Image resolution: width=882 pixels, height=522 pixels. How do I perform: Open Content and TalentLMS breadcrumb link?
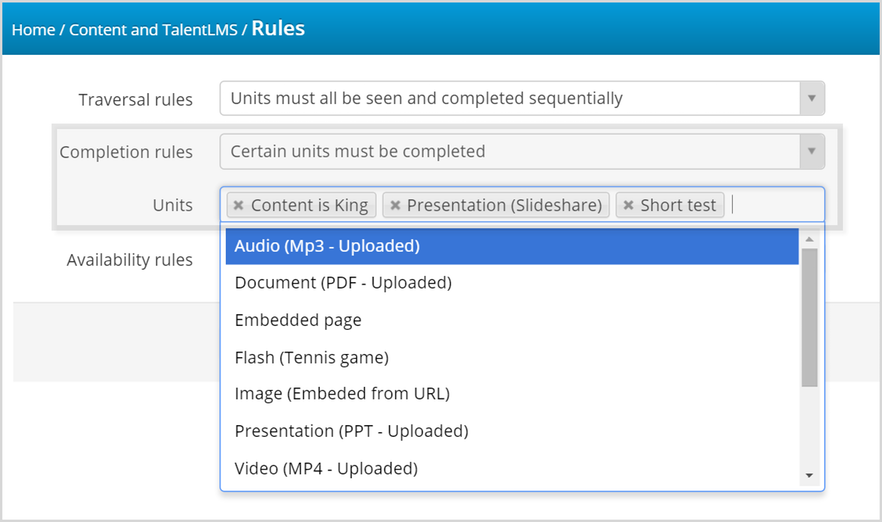point(153,30)
